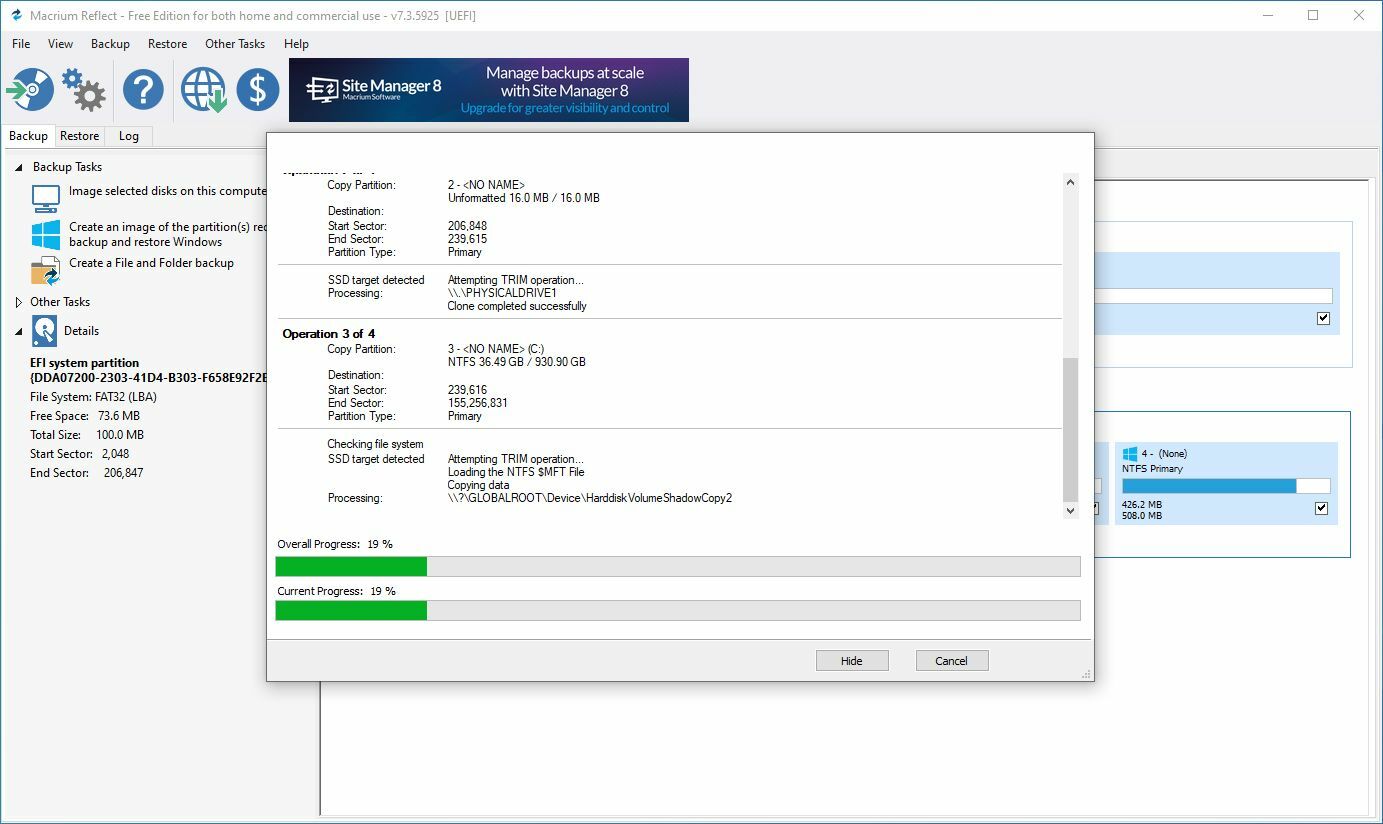Image resolution: width=1383 pixels, height=824 pixels.
Task: Open the File menu
Action: coord(21,44)
